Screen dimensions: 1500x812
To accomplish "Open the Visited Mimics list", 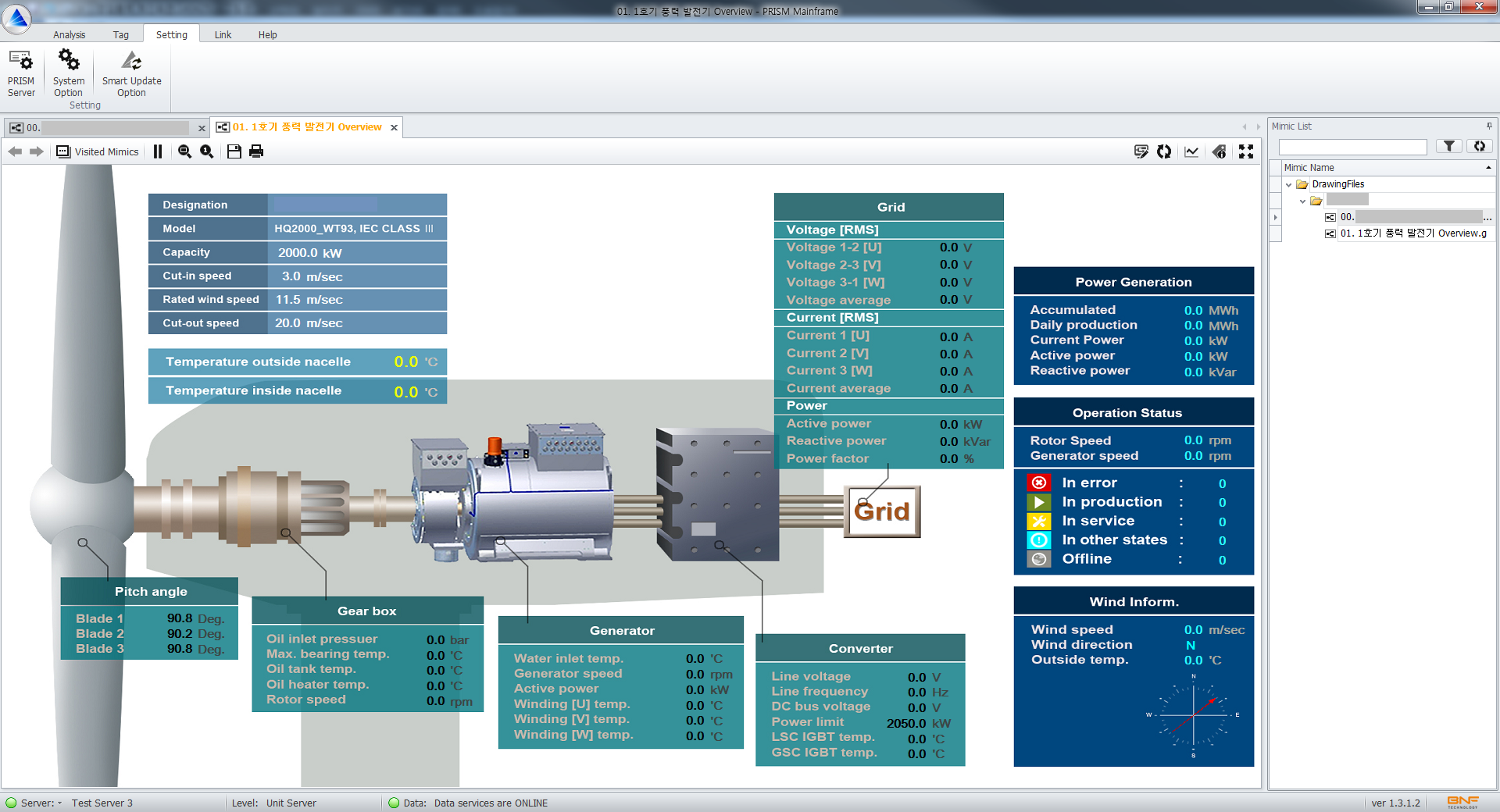I will click(98, 151).
